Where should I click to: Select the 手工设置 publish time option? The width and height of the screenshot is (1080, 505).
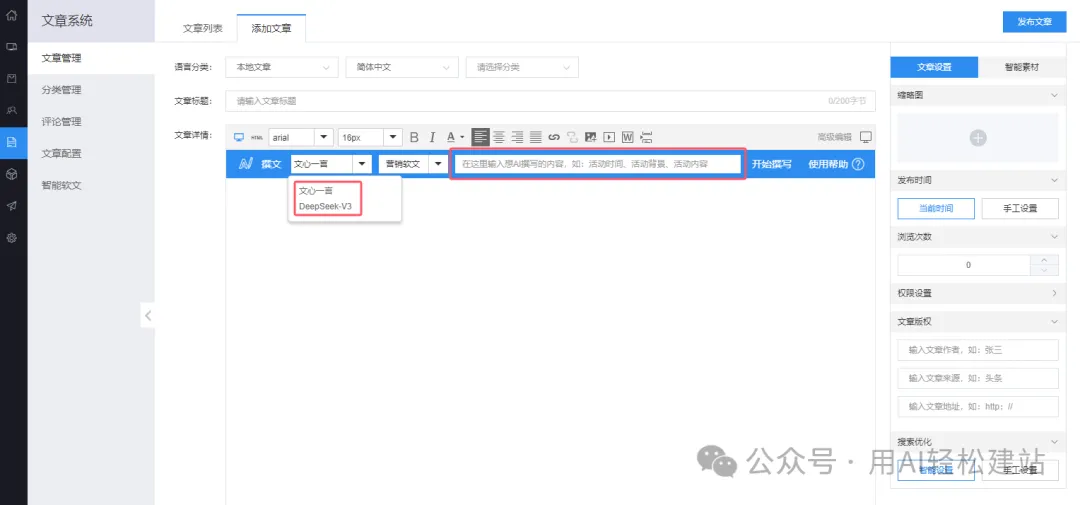(1020, 208)
